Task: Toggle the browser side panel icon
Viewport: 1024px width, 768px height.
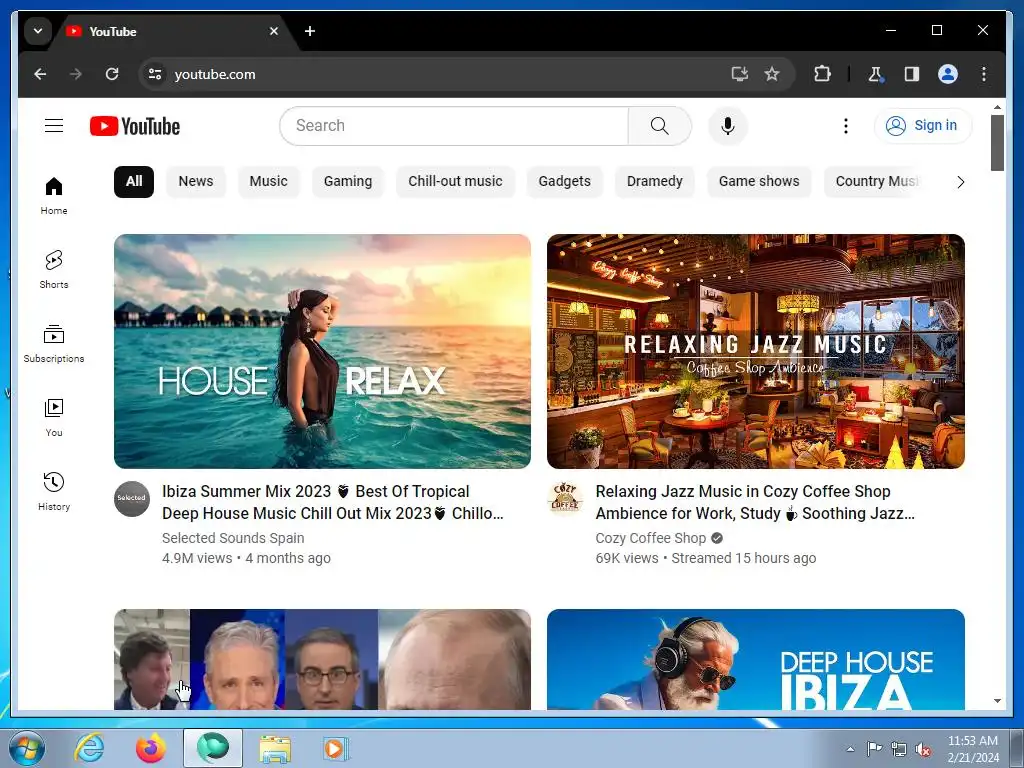Action: point(912,74)
